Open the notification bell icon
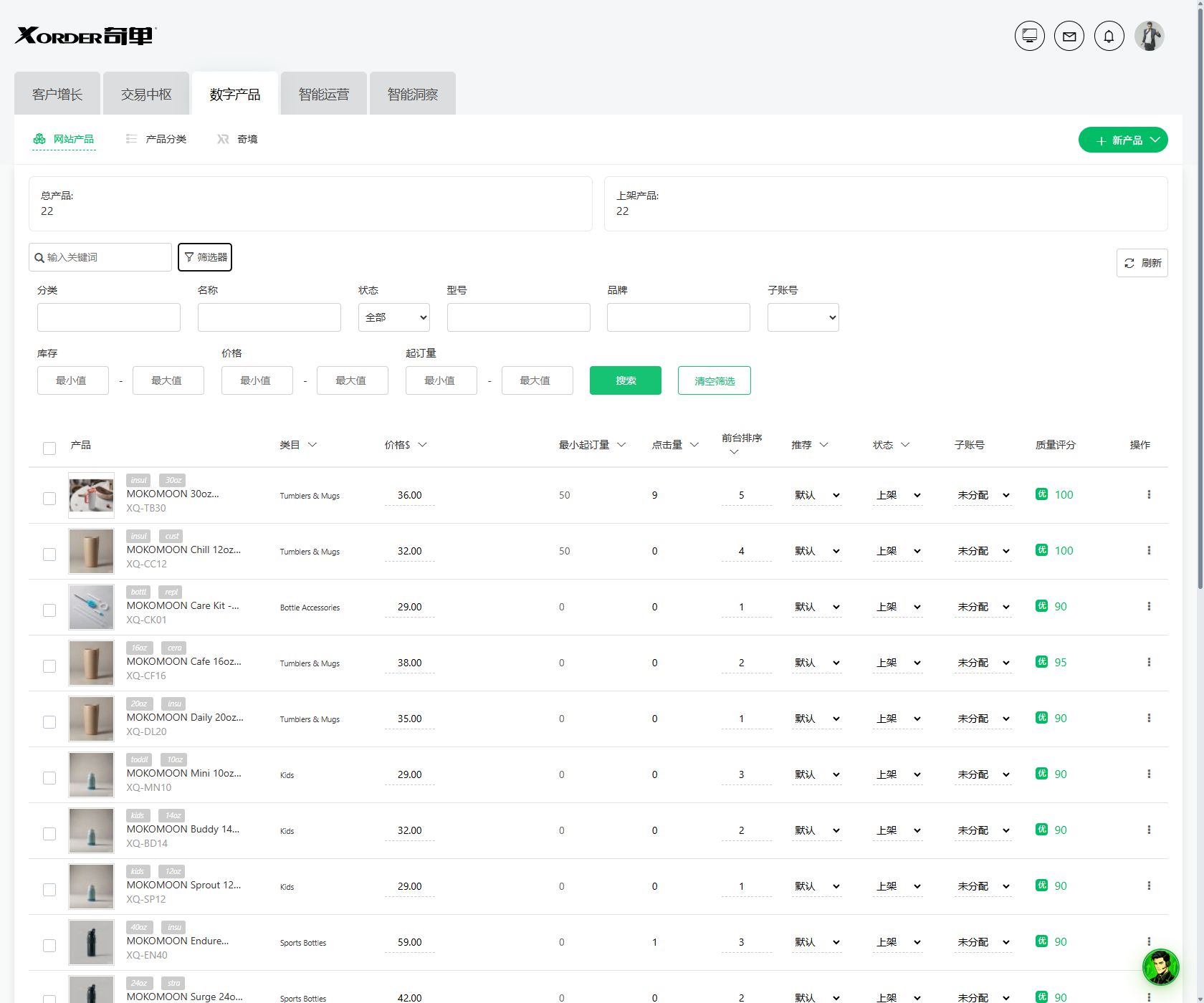The height and width of the screenshot is (1003, 1204). (1109, 36)
